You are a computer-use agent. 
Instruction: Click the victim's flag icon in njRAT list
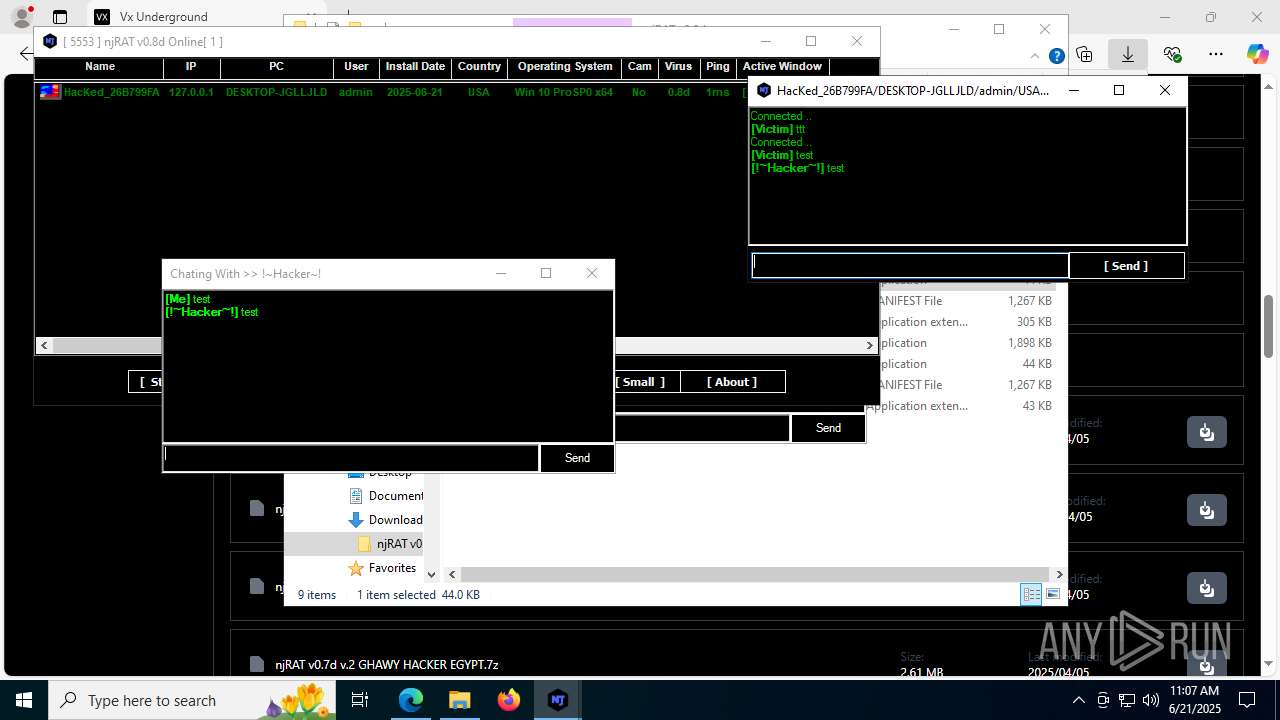(50, 92)
